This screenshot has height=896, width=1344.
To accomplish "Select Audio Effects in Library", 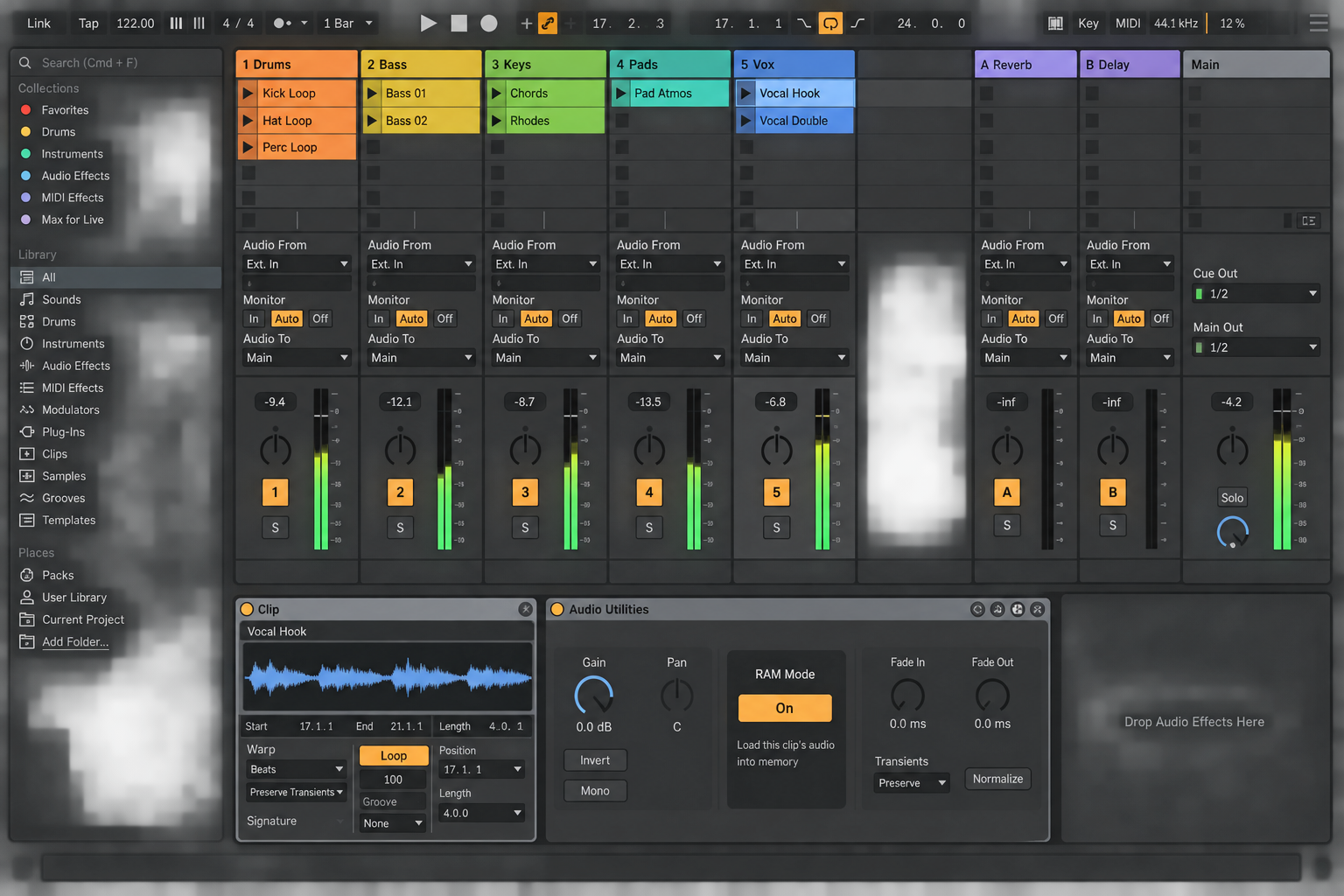I will coord(76,366).
